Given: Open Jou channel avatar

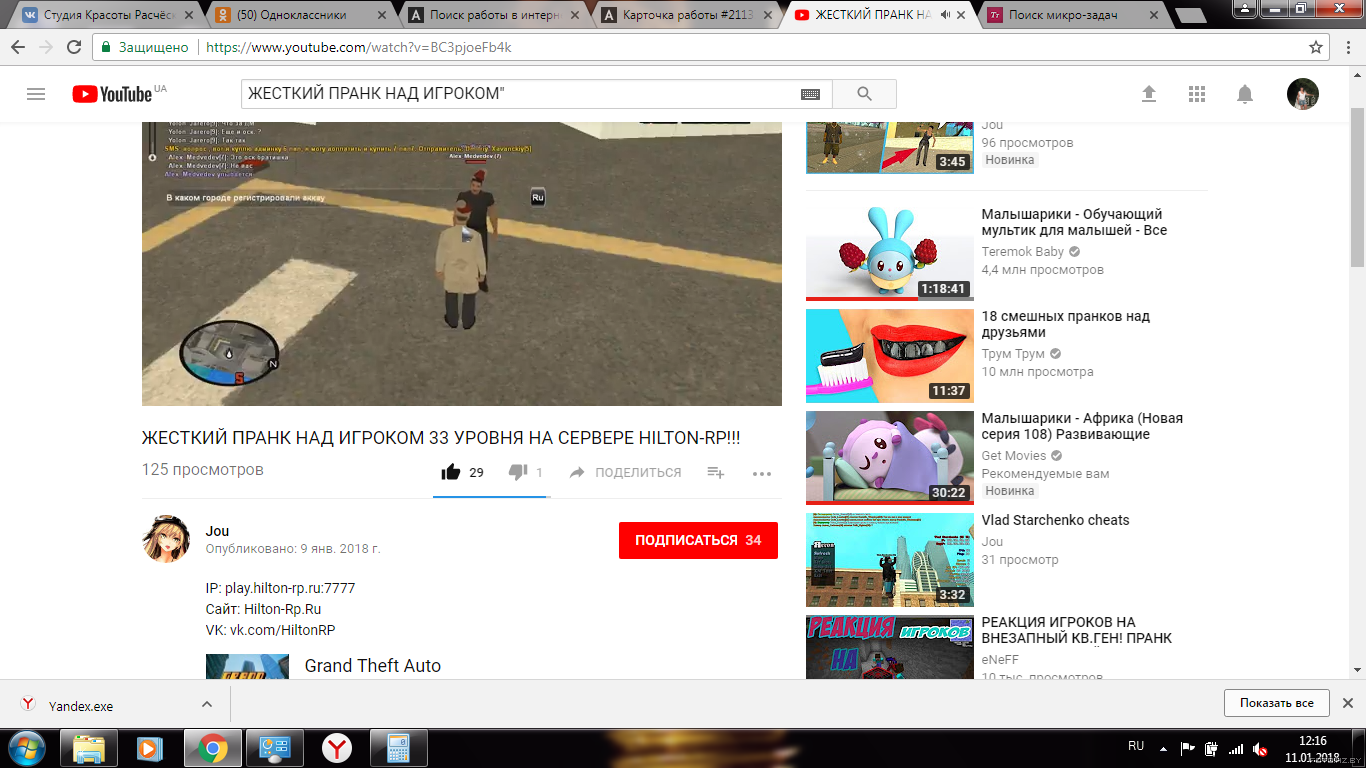Looking at the screenshot, I should [x=166, y=539].
